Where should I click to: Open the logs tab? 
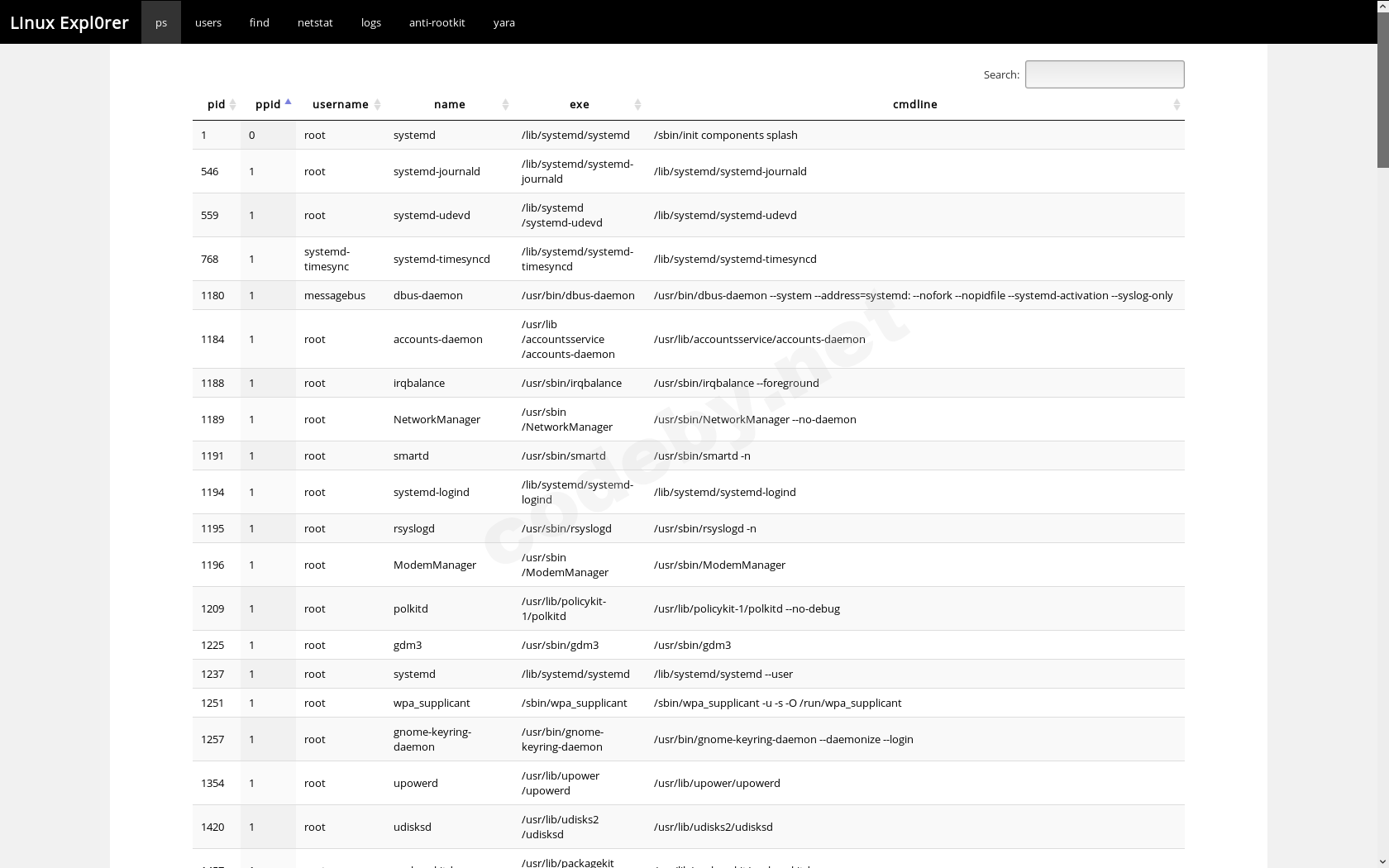pyautogui.click(x=371, y=22)
